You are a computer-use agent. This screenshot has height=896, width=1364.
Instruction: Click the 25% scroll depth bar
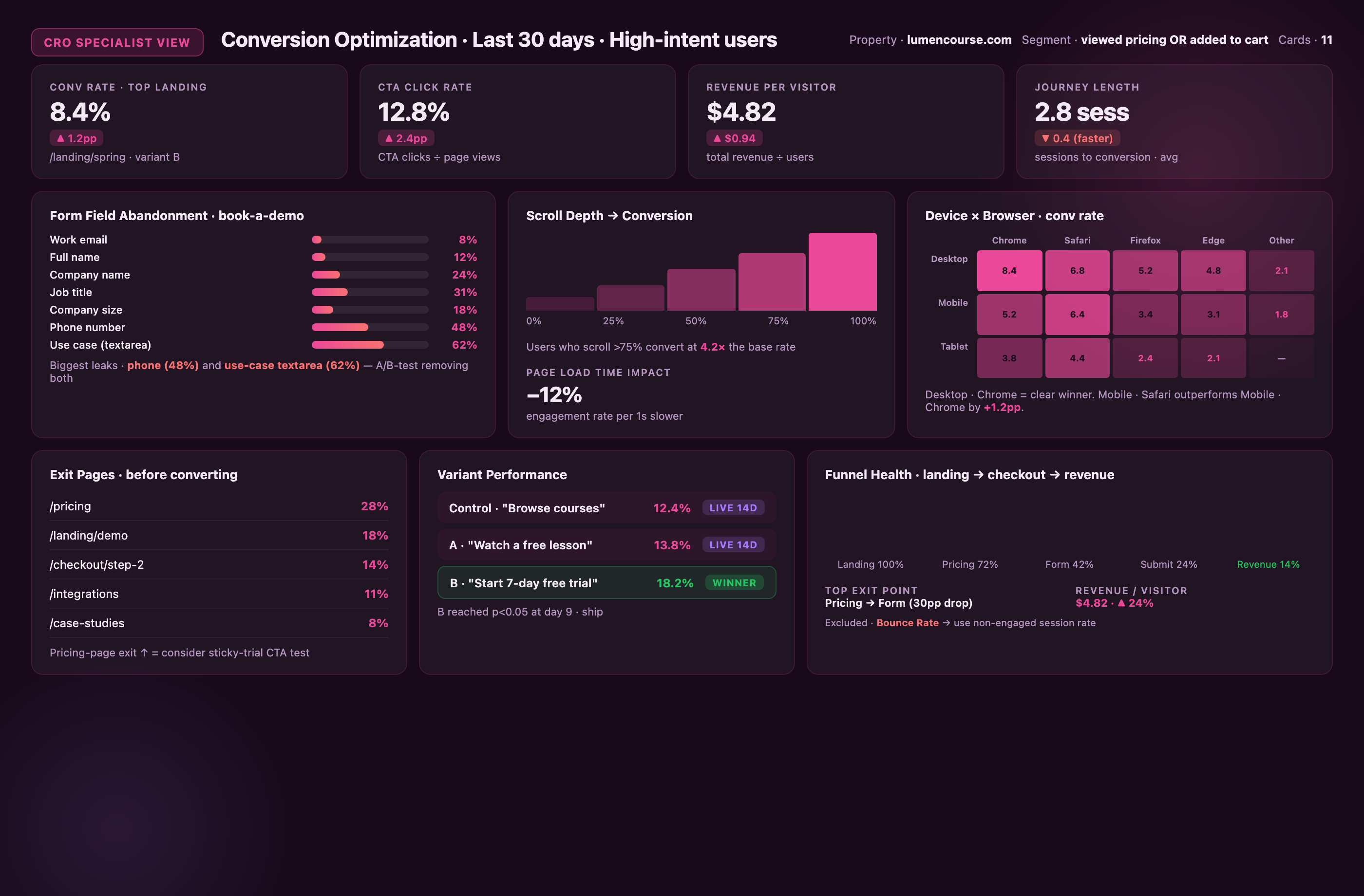coord(630,298)
